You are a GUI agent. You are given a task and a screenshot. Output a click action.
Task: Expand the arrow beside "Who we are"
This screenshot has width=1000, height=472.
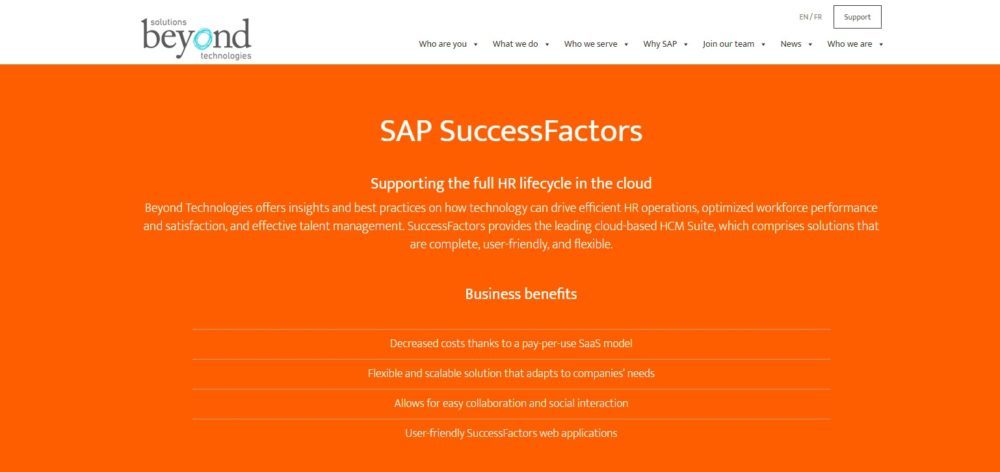[881, 44]
